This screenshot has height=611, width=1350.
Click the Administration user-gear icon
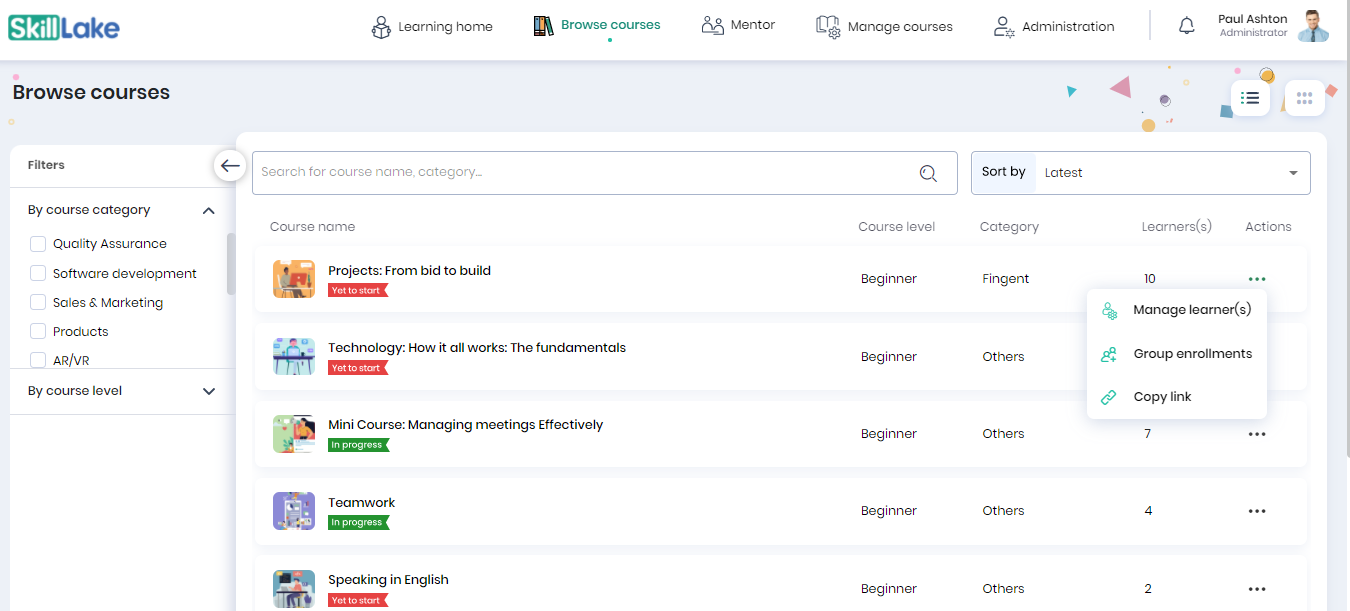pyautogui.click(x=1004, y=27)
